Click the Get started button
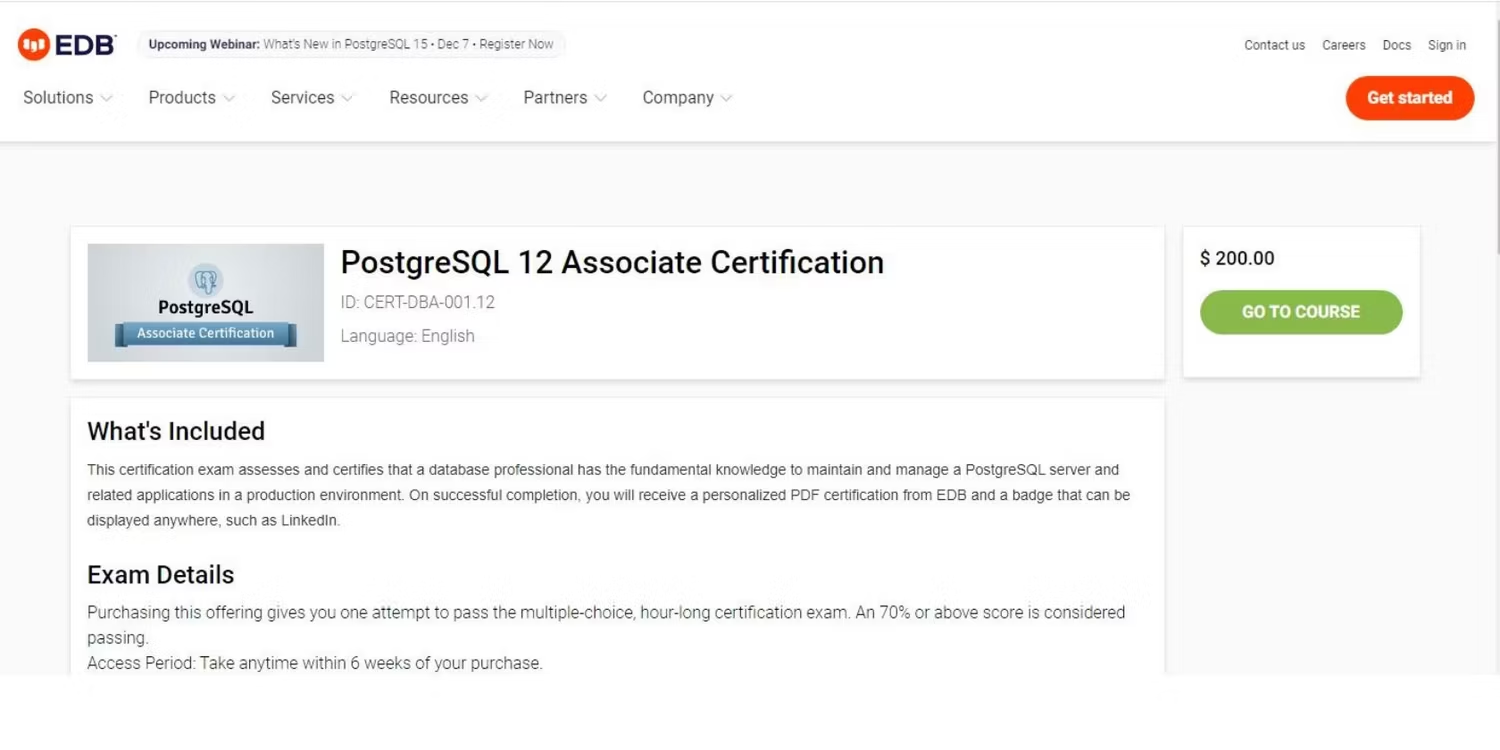The height and width of the screenshot is (750, 1500). [1409, 98]
